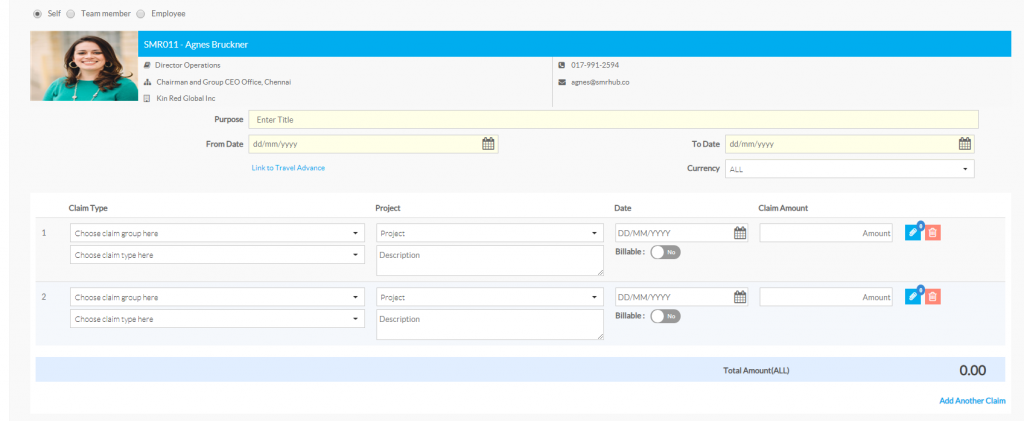Click the Description box in row 2
This screenshot has height=421, width=1024.
(490, 324)
